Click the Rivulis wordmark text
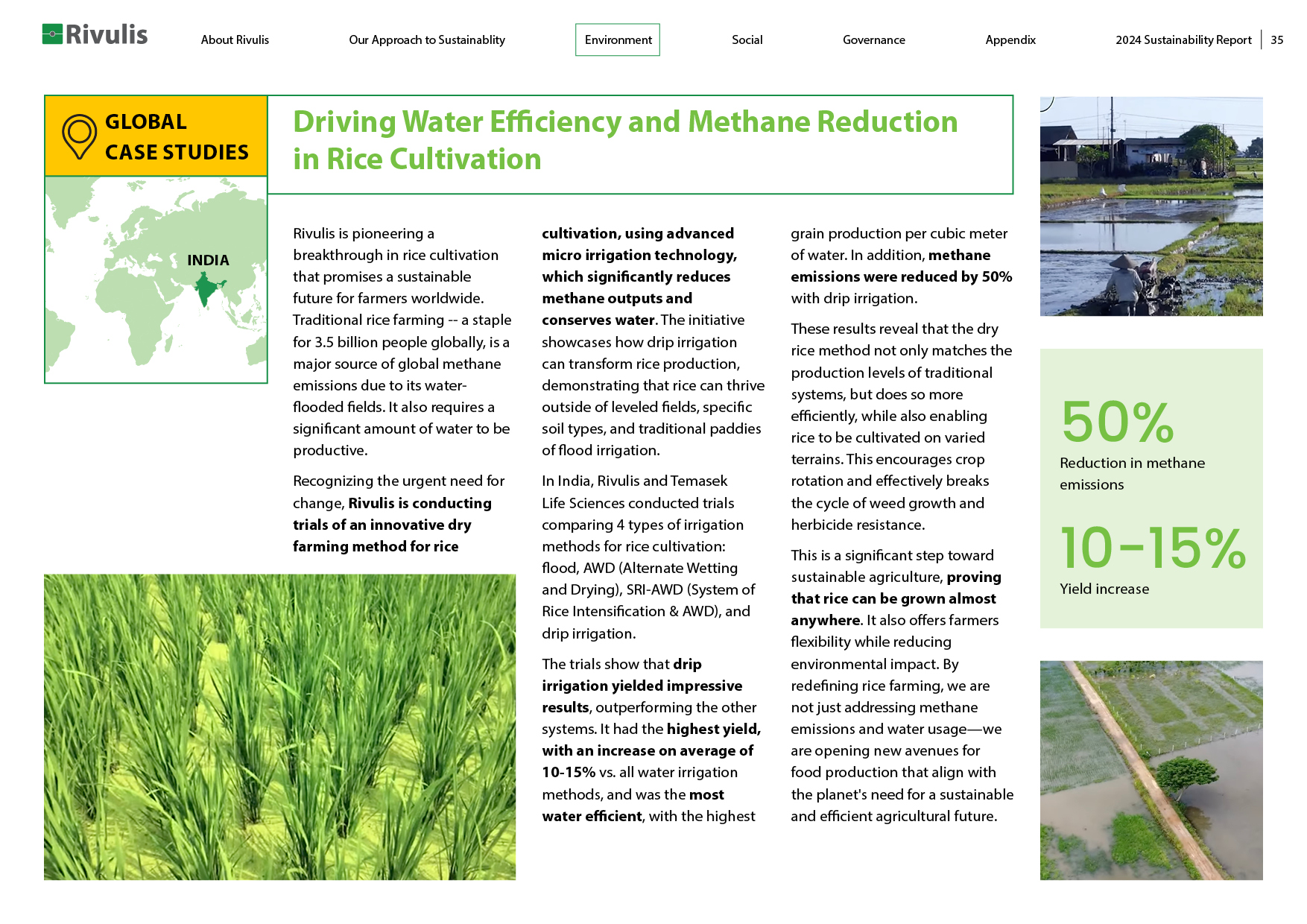1307x924 pixels. (x=107, y=34)
